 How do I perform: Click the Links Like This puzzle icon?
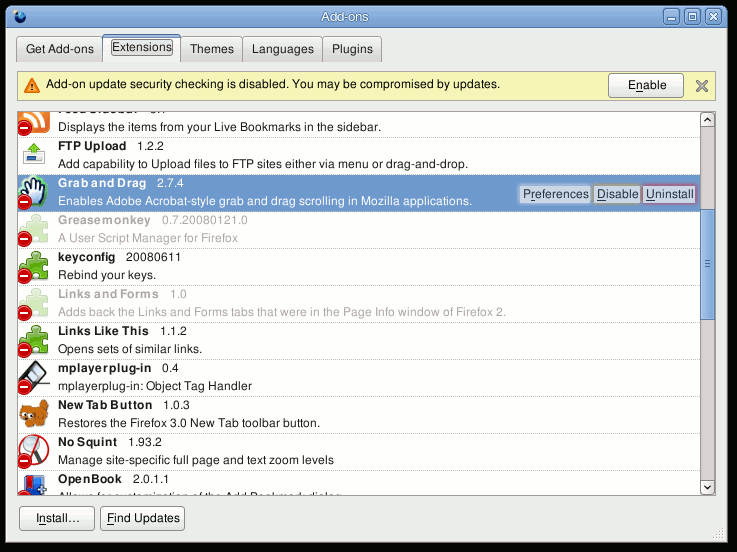click(34, 340)
